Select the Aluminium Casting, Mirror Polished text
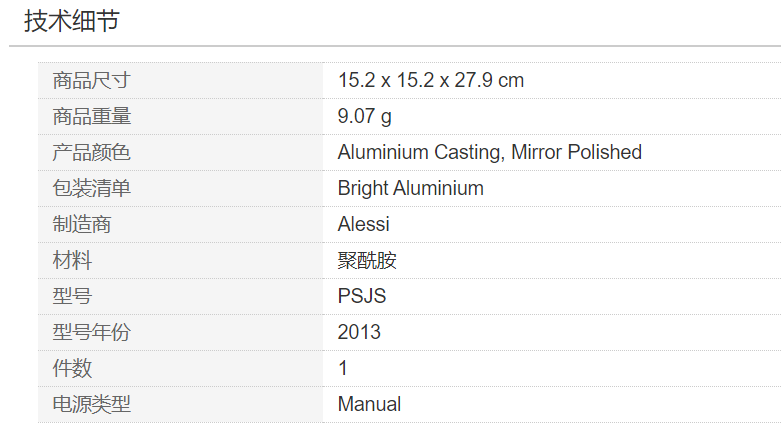 coord(489,153)
